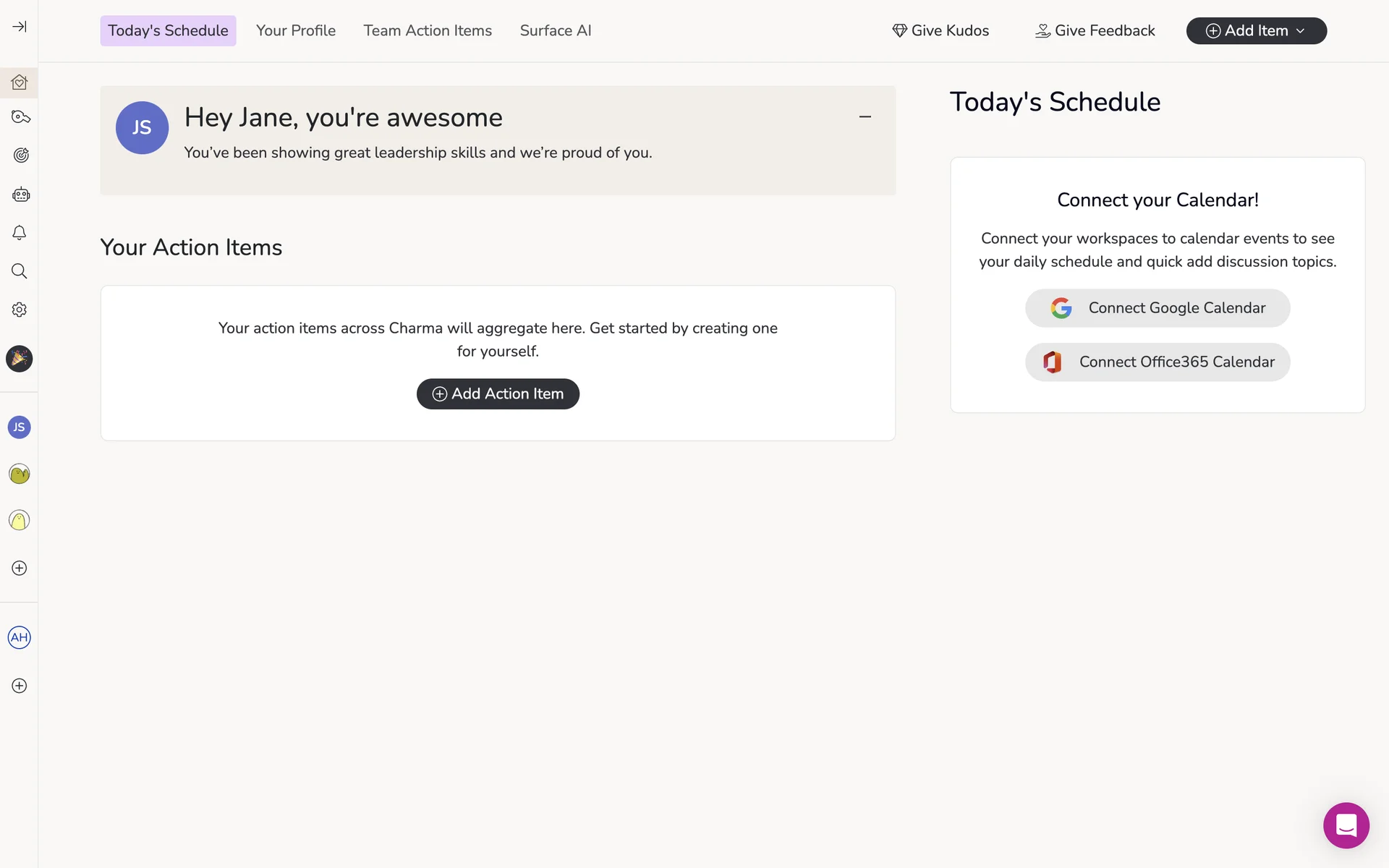1389x868 pixels.
Task: Switch to Your Profile tab
Action: click(295, 30)
